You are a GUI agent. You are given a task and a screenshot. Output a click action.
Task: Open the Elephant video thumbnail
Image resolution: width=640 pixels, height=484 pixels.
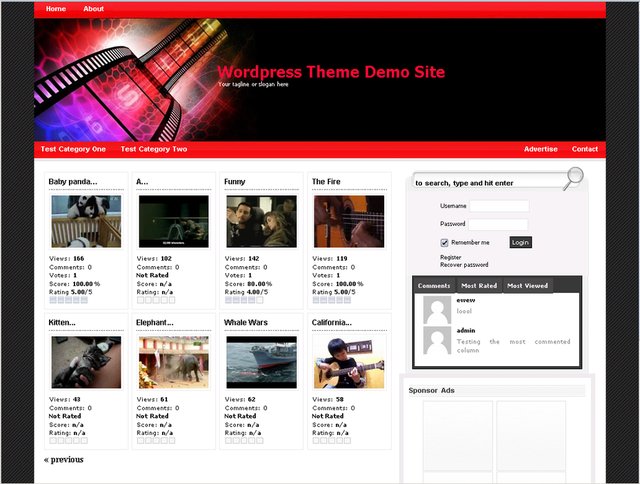point(174,362)
